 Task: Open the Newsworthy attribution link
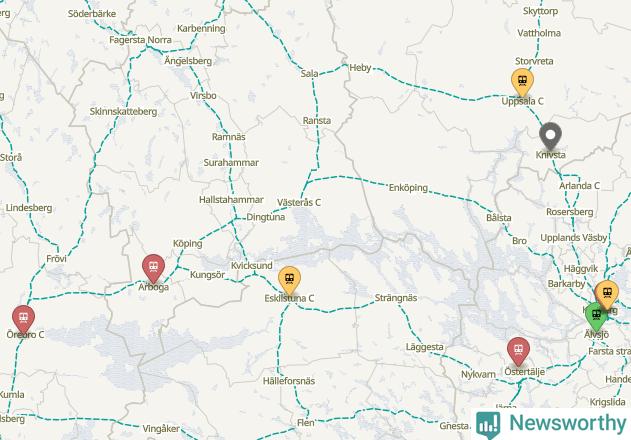pyautogui.click(x=551, y=424)
